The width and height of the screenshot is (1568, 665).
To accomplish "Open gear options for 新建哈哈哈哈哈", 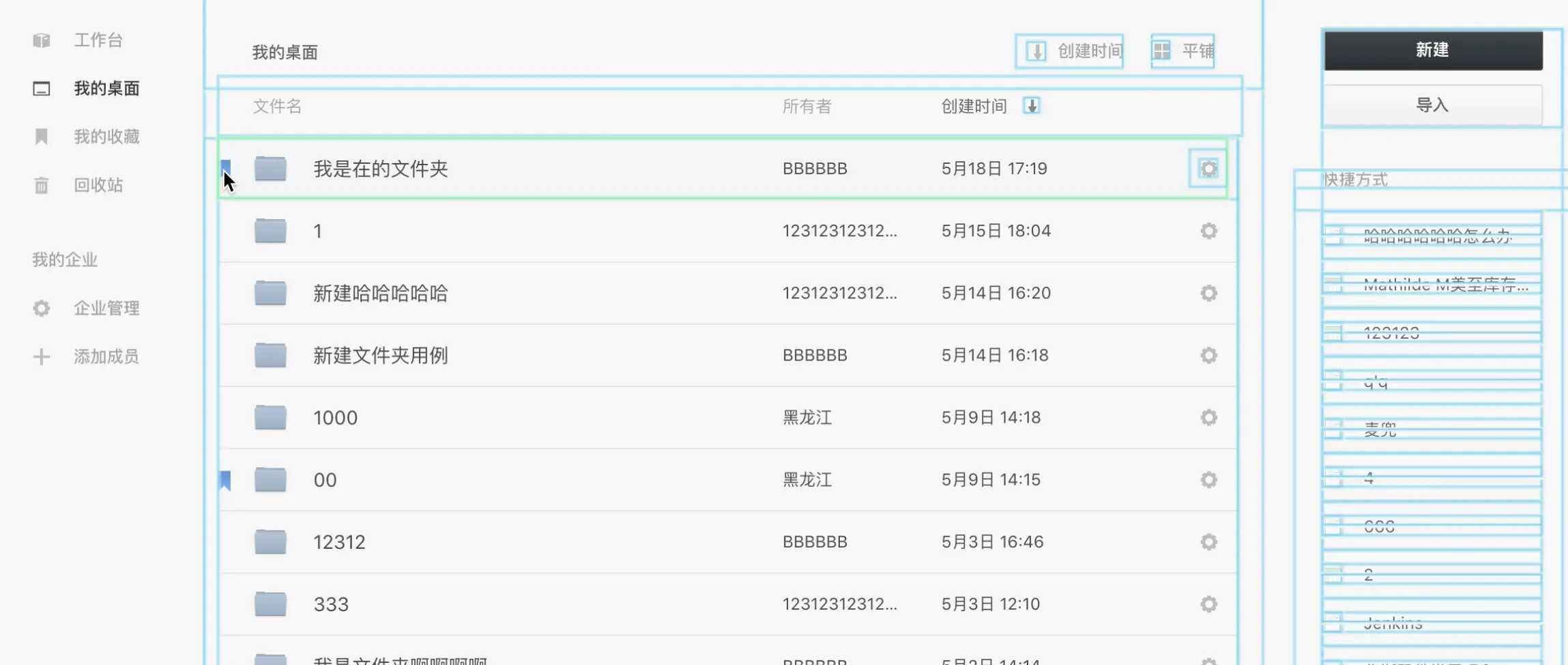I will click(1208, 293).
